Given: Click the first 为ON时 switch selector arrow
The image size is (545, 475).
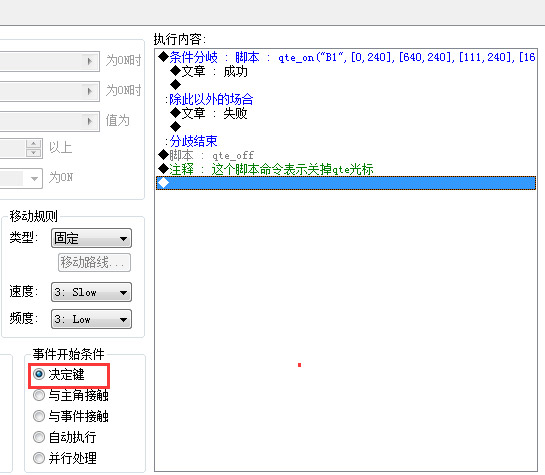Looking at the screenshot, I should pos(90,62).
